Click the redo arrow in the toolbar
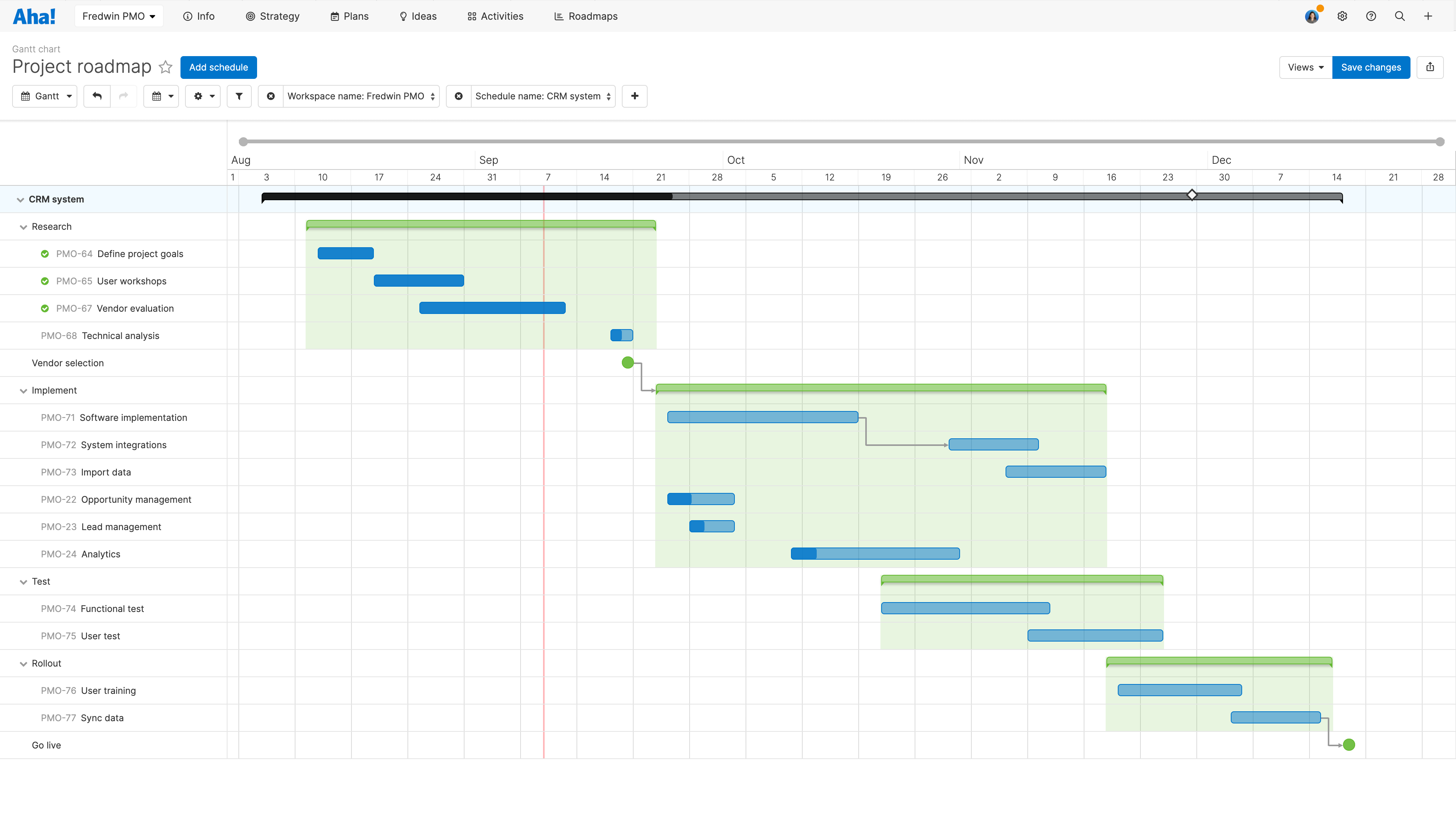1456x819 pixels. coord(124,96)
